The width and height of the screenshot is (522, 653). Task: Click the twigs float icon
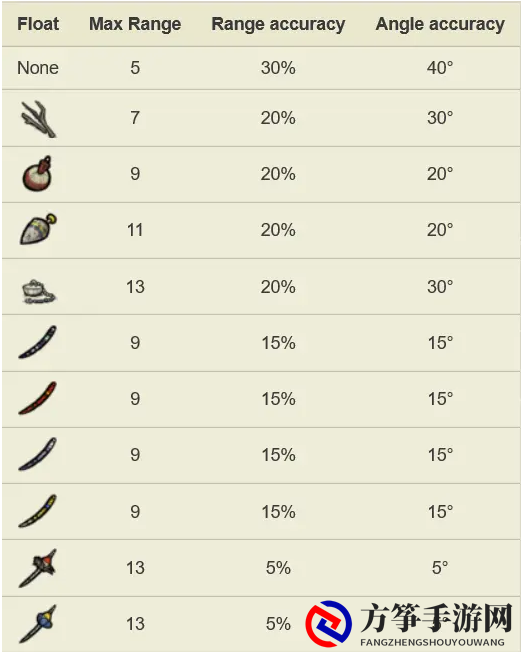click(38, 119)
